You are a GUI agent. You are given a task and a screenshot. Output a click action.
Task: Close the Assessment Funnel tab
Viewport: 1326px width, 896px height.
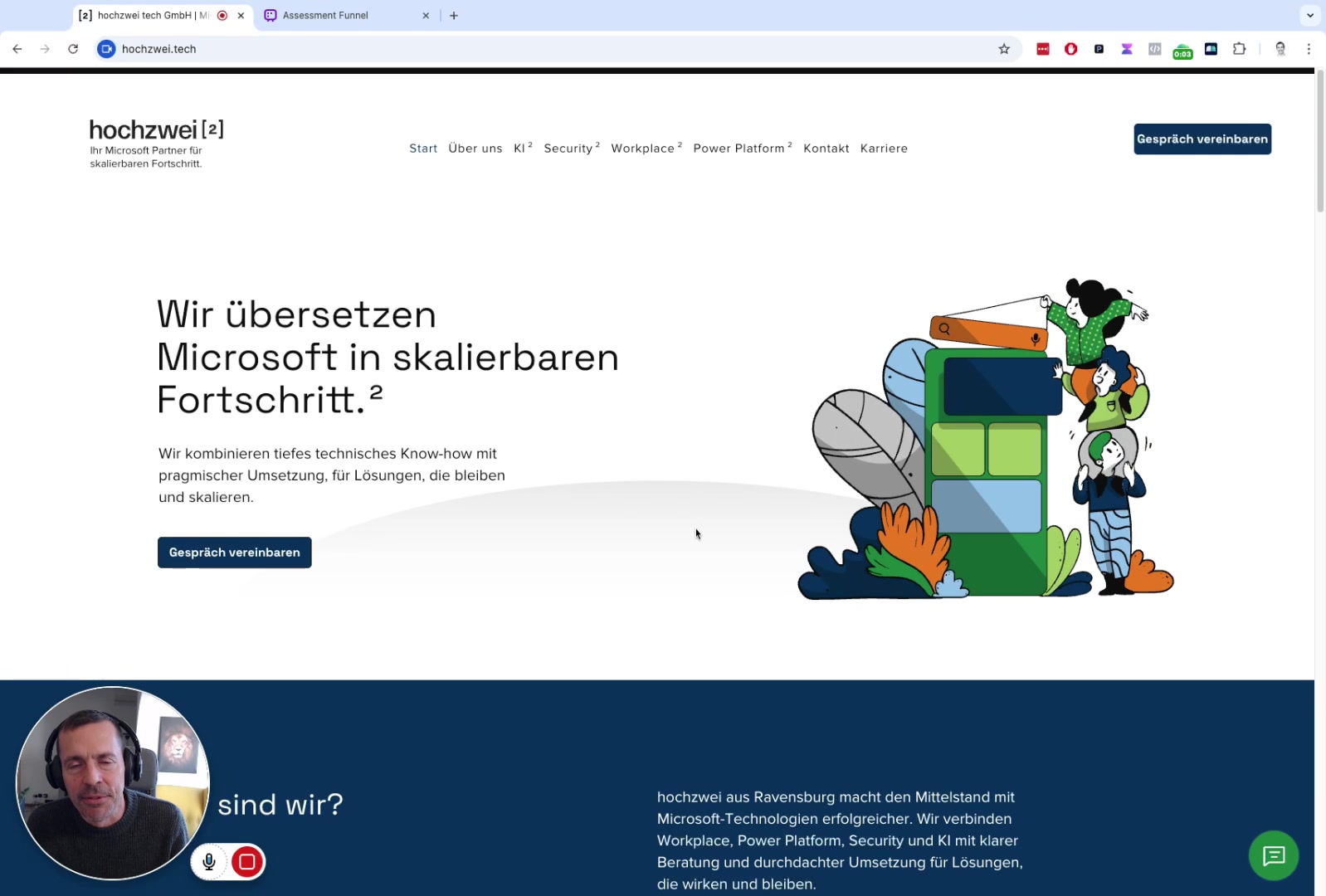(426, 15)
